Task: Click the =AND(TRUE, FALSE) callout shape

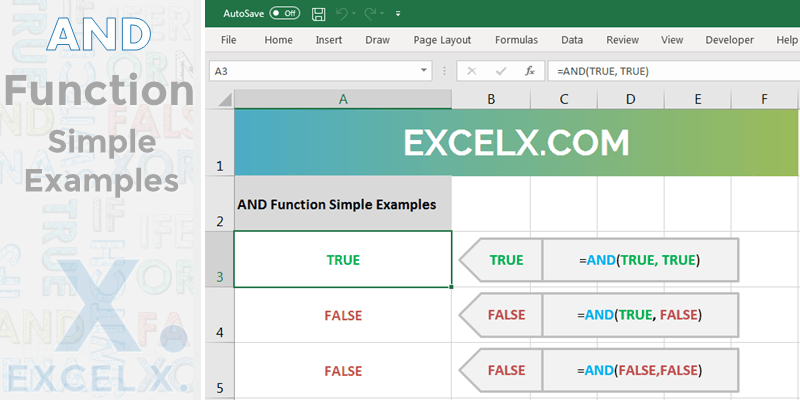Action: click(640, 315)
